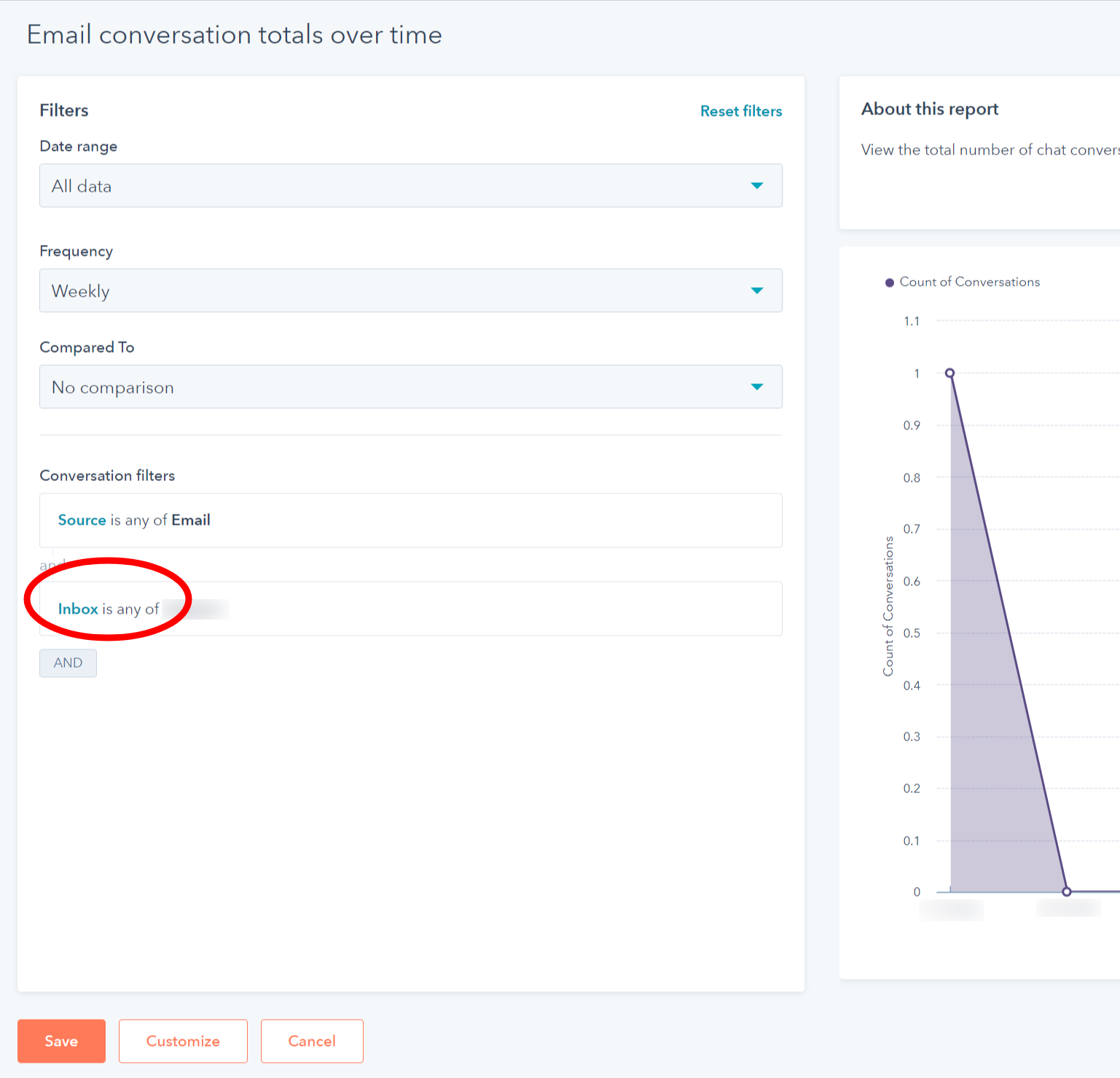Click the Email value in Source filter

(x=191, y=520)
